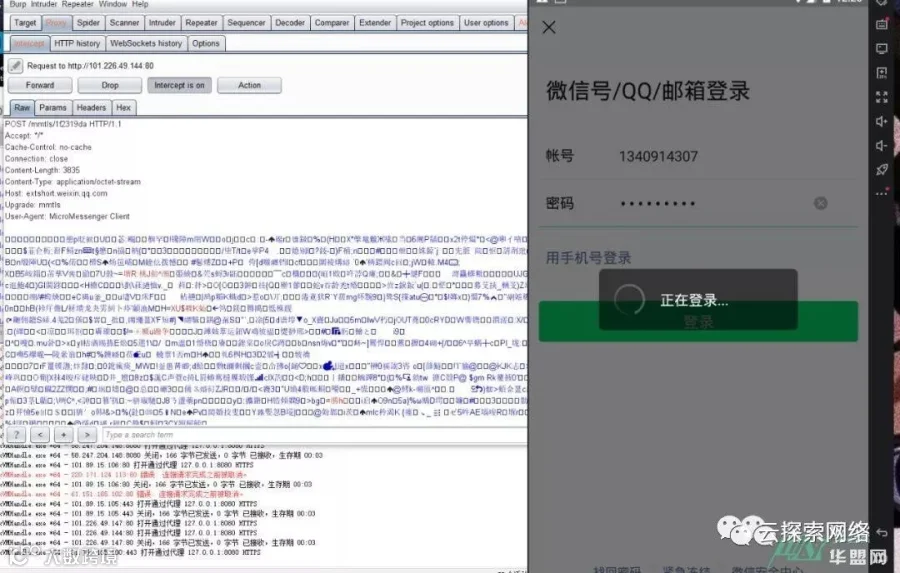Select the proxy Options sub-tab
The width and height of the screenshot is (900, 573).
point(205,44)
